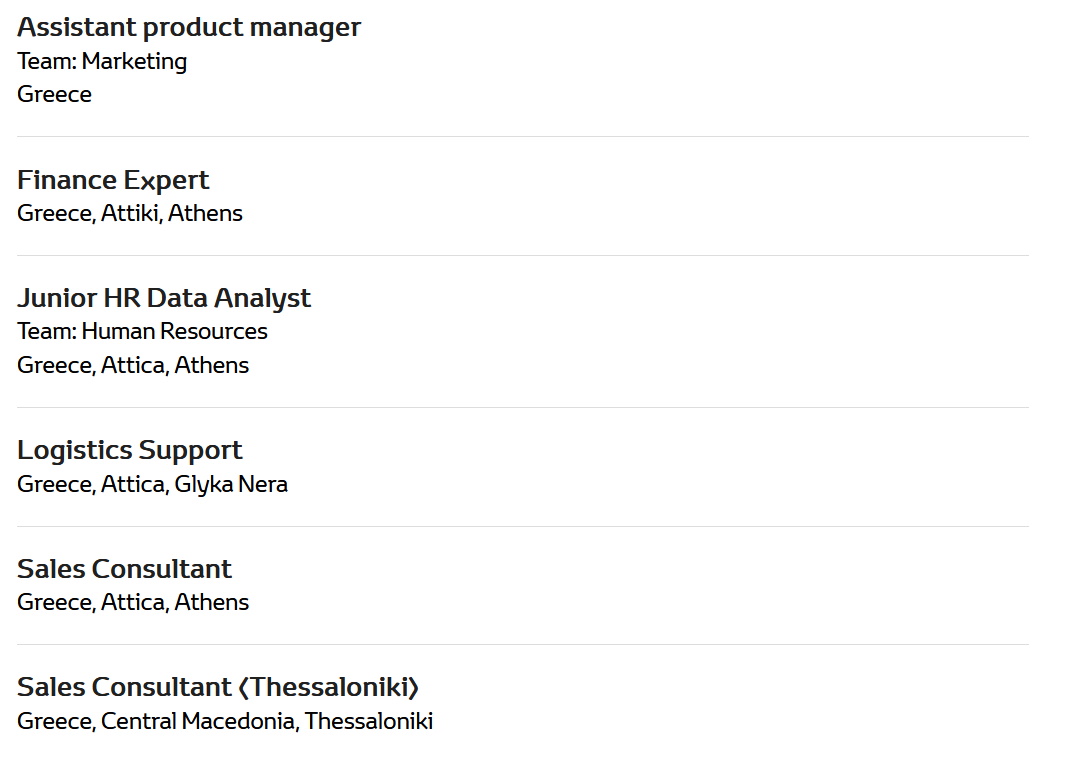Screen dimensions: 1085x757
Task: Click Athens location under Sales Consultant
Action: pos(211,602)
